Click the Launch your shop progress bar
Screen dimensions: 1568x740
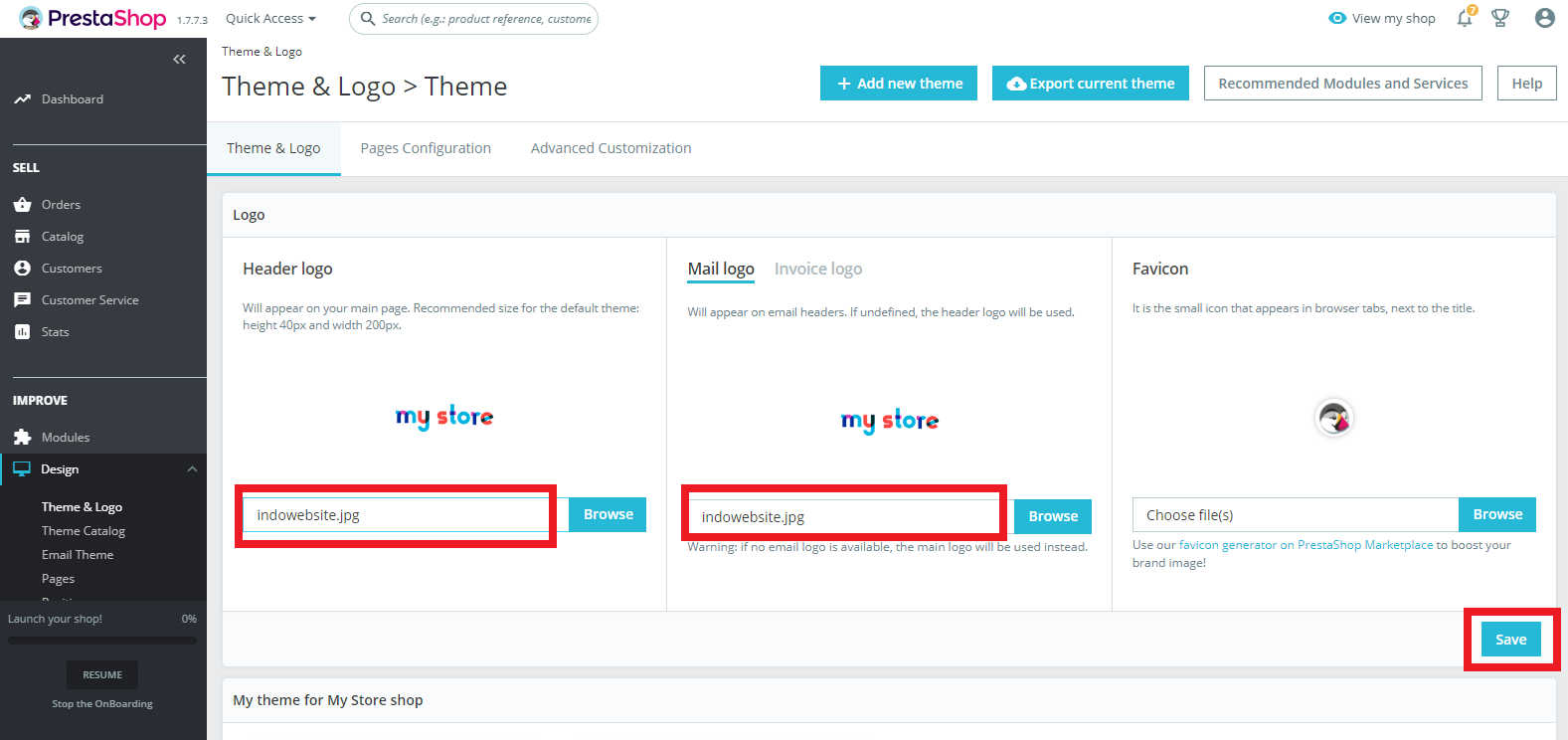coord(102,641)
